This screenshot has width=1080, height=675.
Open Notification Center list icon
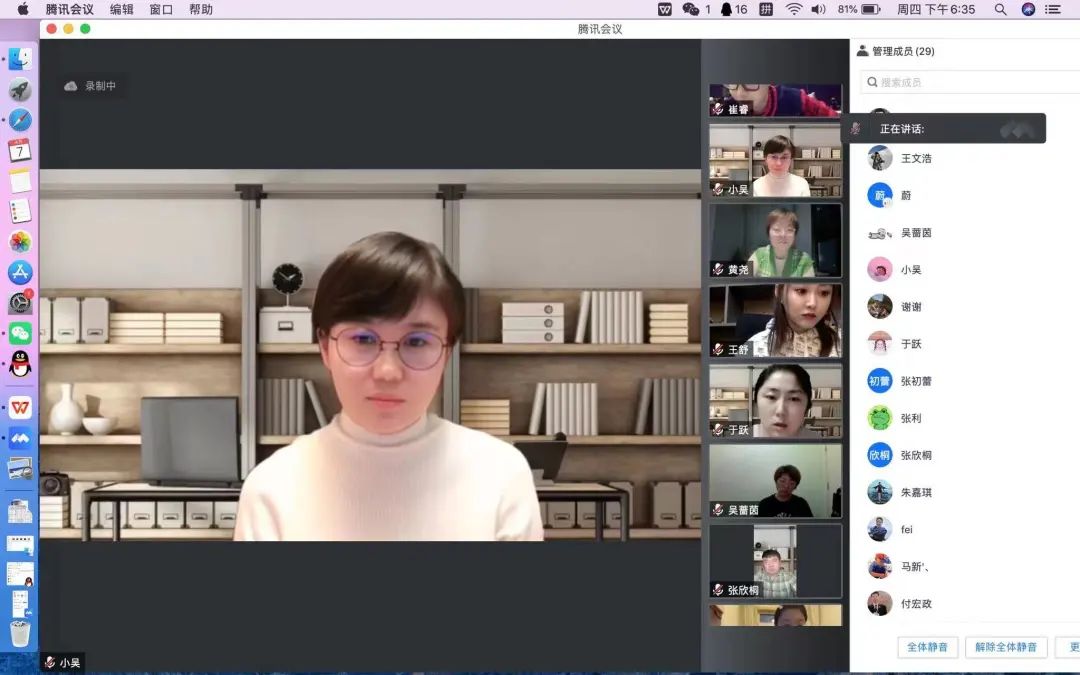coord(1052,9)
